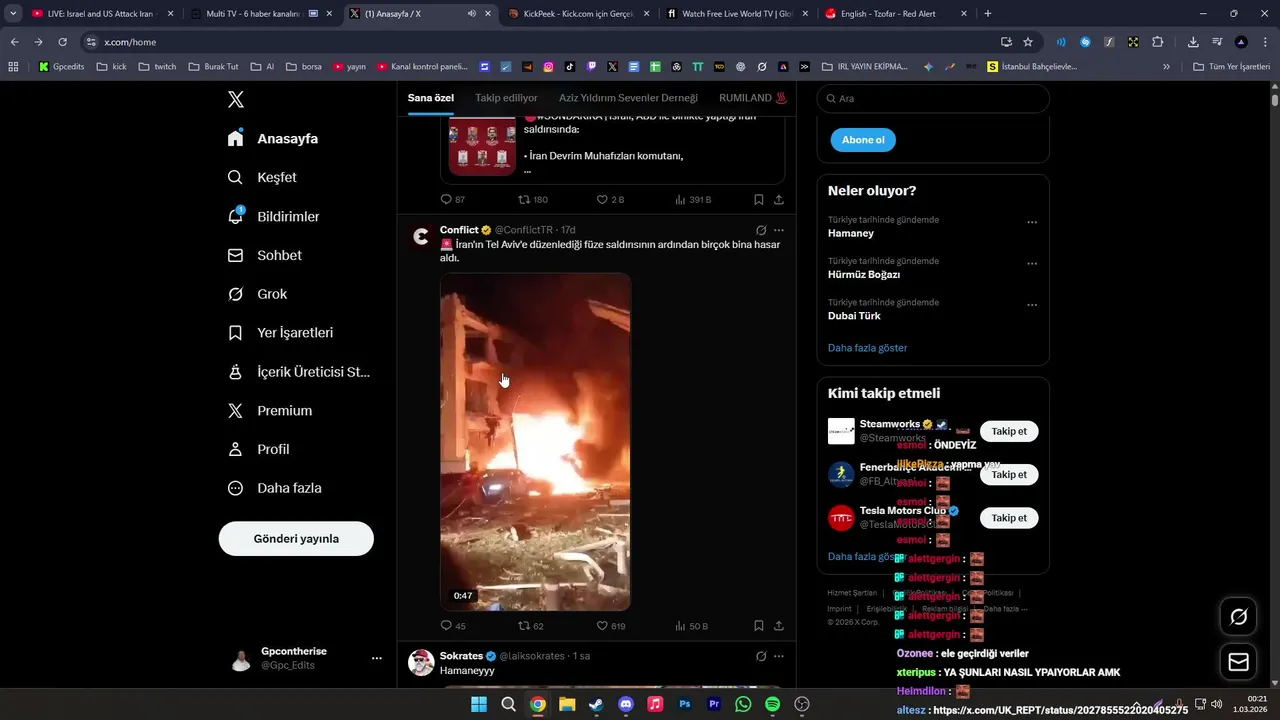
Task: Open Keşfet search page icon
Action: click(235, 177)
